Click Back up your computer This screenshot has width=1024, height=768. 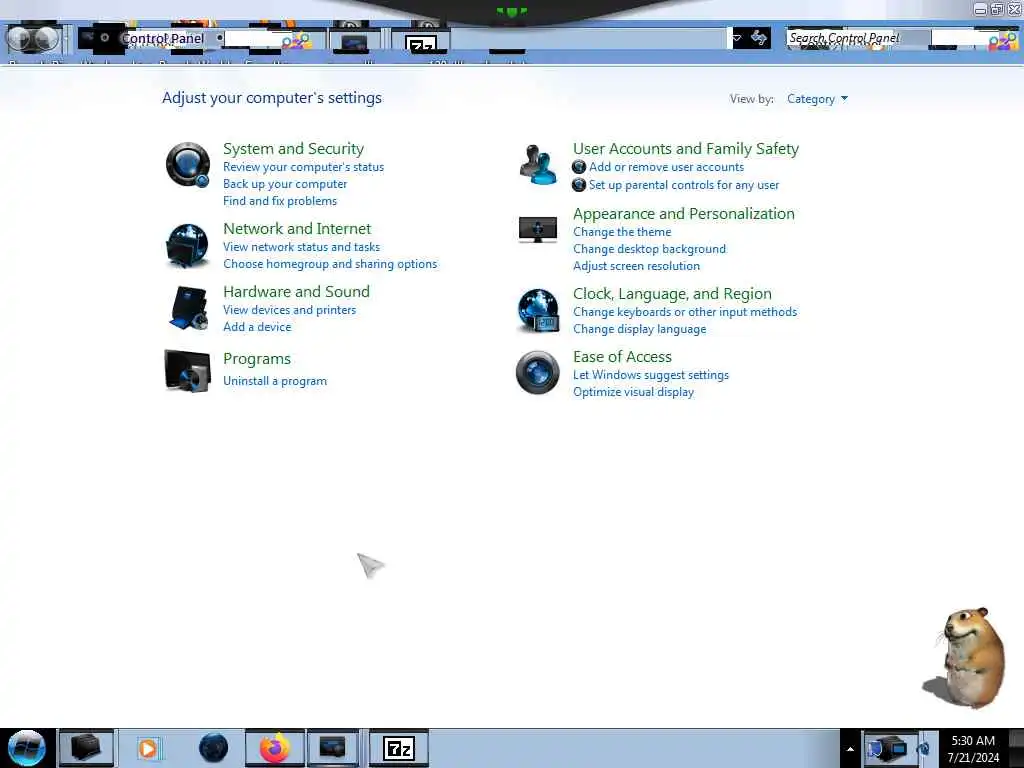click(285, 184)
